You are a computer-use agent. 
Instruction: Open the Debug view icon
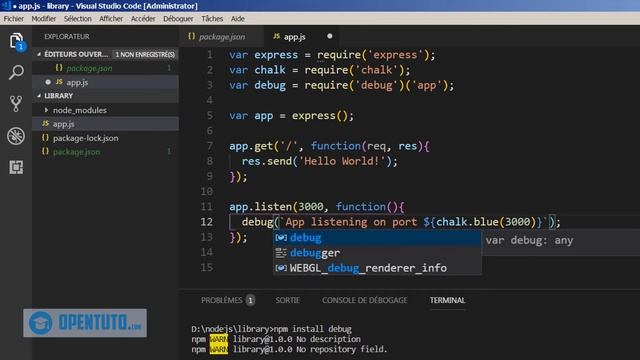(x=16, y=136)
